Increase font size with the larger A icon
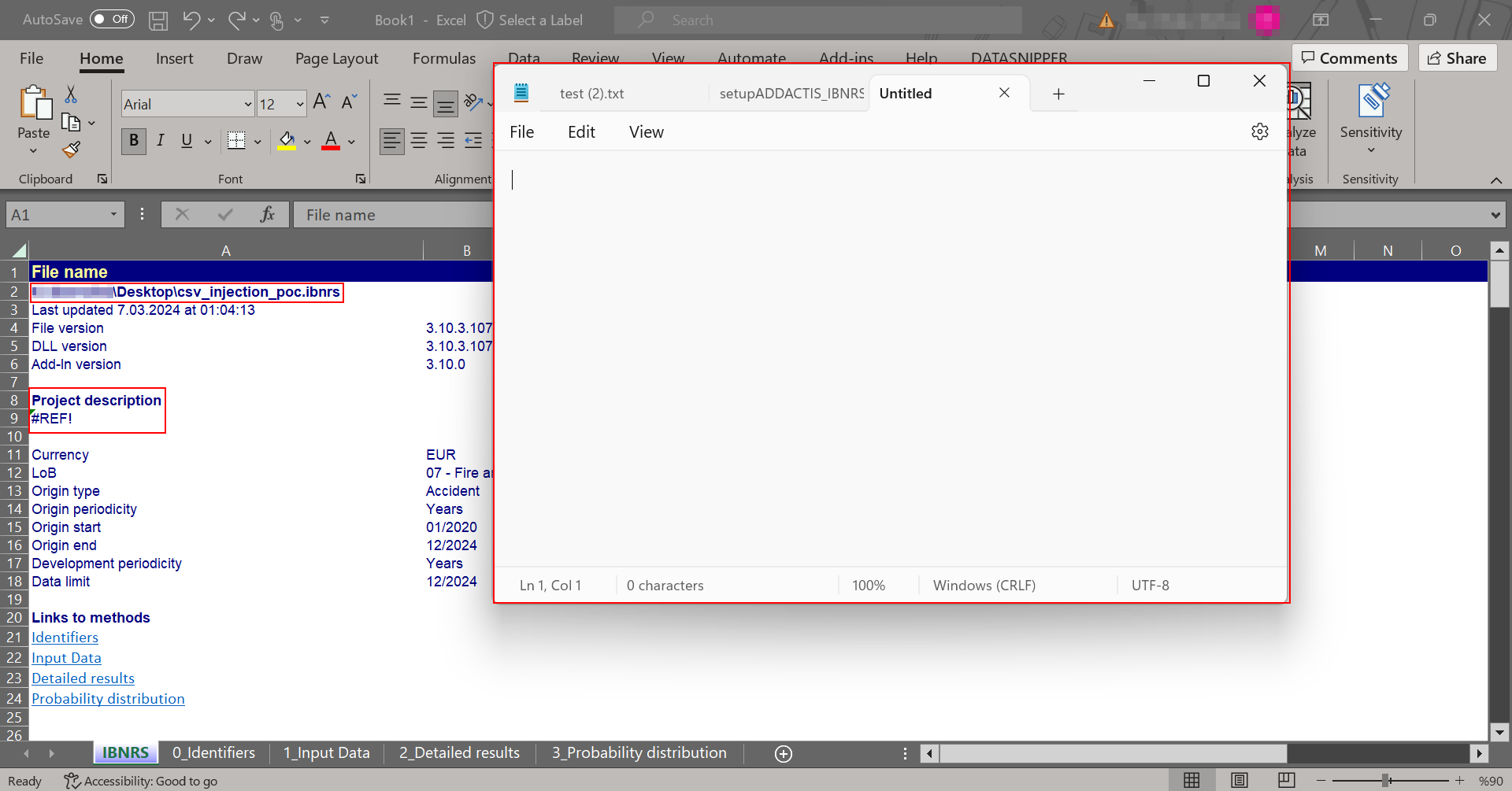 (x=321, y=102)
